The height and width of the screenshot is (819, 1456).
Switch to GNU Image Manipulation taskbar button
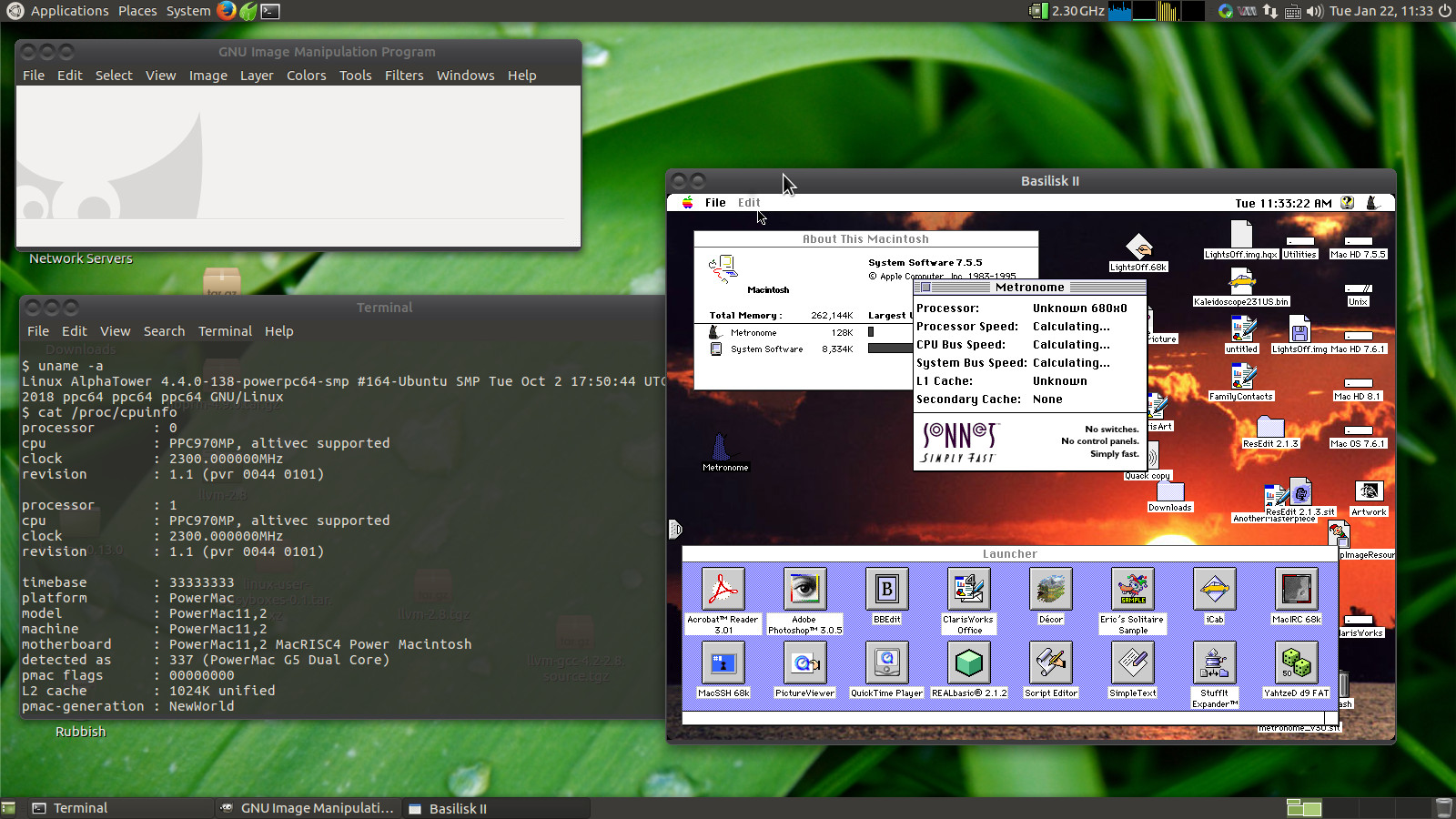[x=308, y=808]
